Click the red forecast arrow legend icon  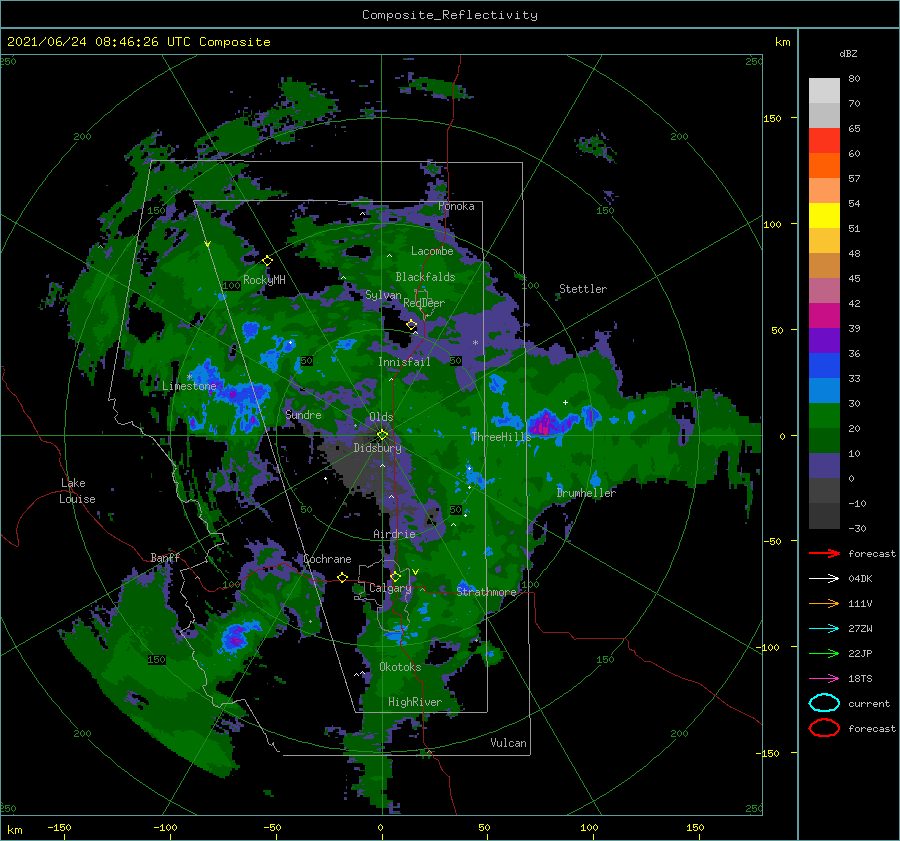[824, 553]
